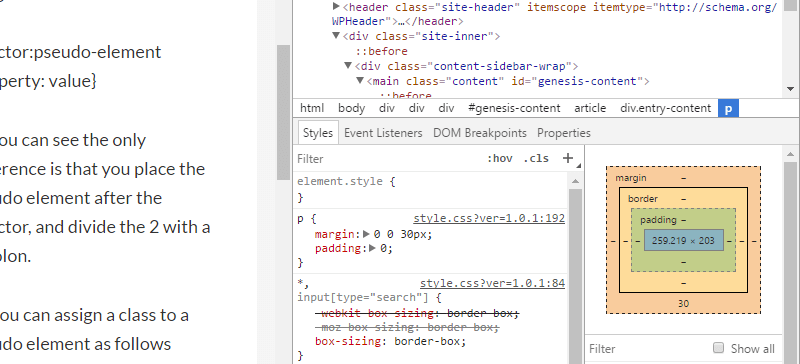The width and height of the screenshot is (800, 364).
Task: Click the box-sizing: border-box declaration
Action: click(x=391, y=341)
